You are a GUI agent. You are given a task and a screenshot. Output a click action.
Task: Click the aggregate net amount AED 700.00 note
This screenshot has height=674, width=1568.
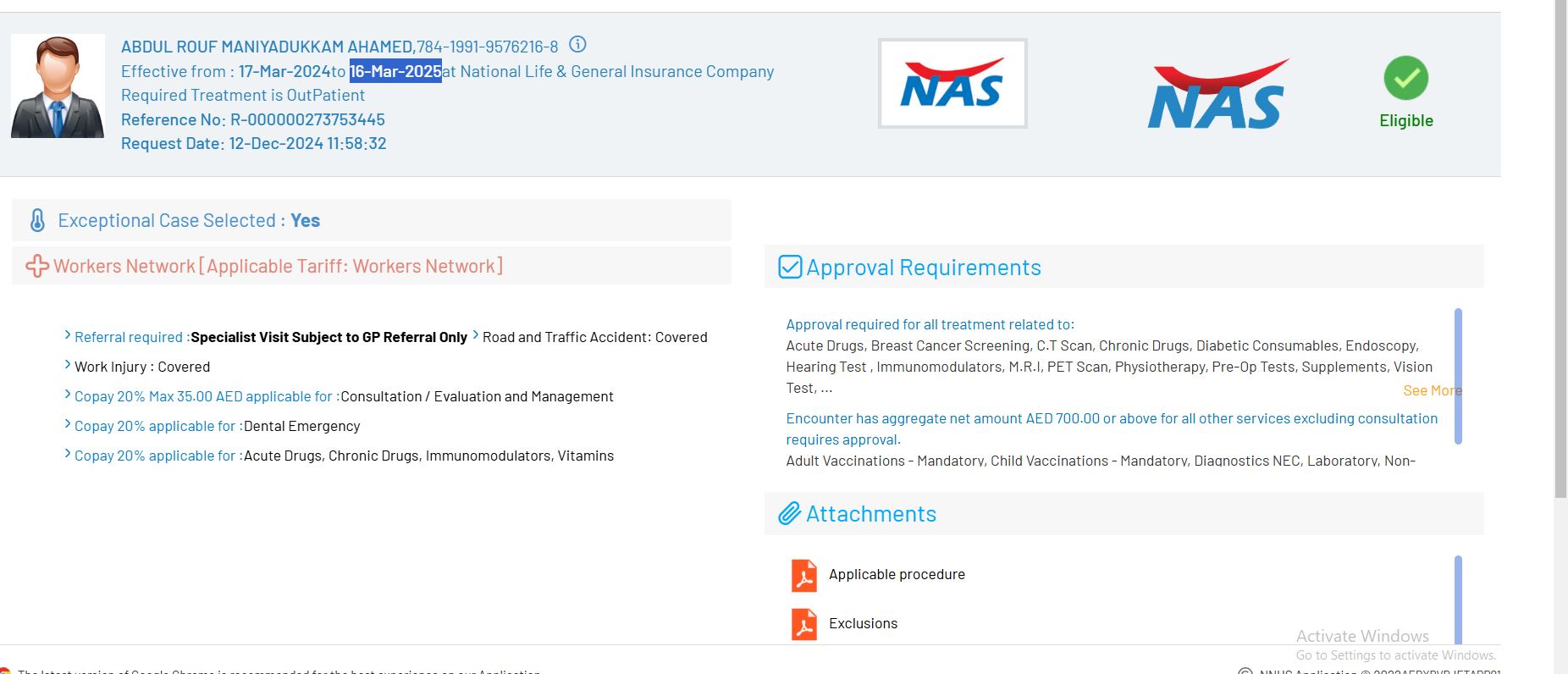click(1112, 428)
